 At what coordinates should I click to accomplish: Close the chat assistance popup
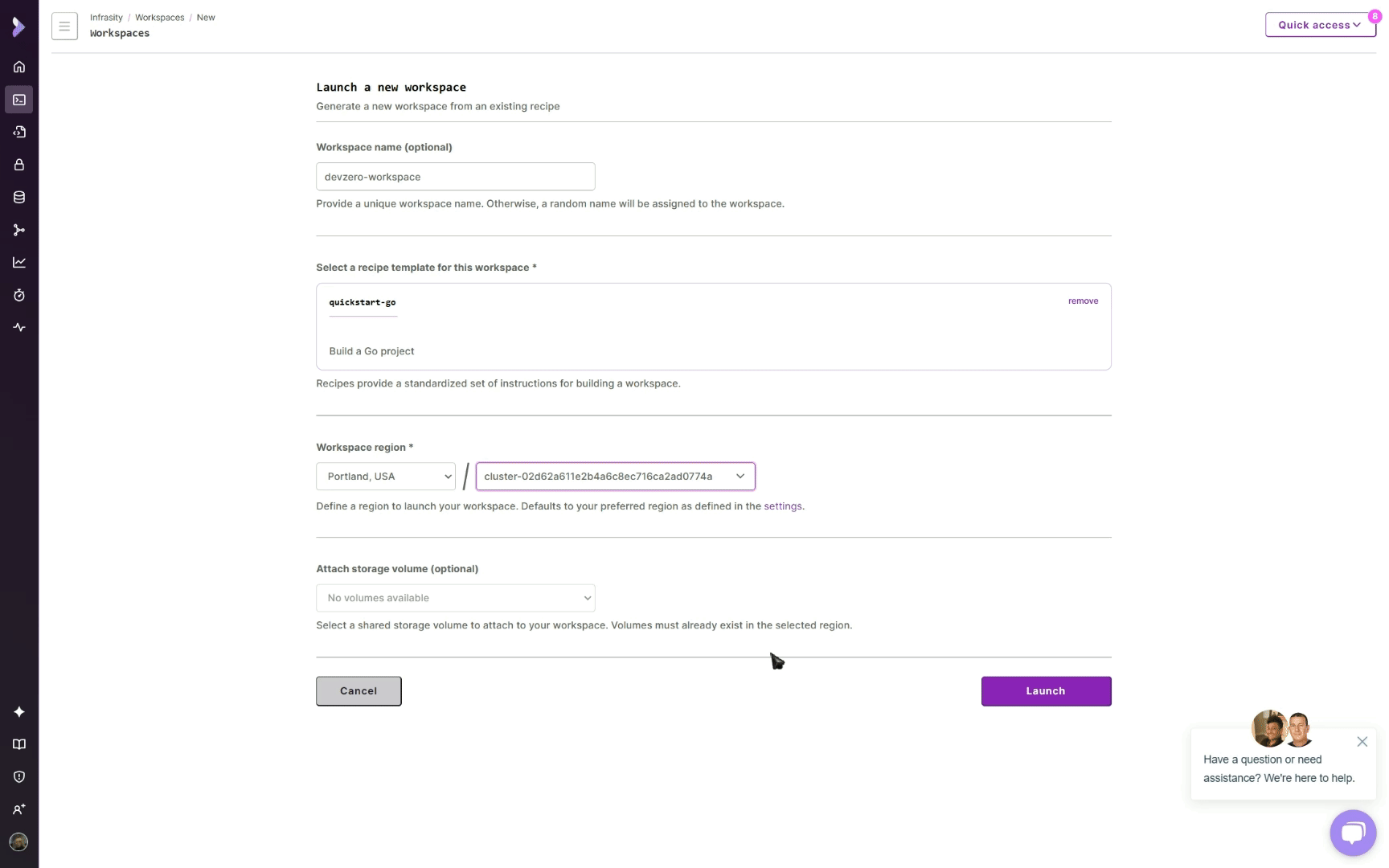[x=1362, y=742]
